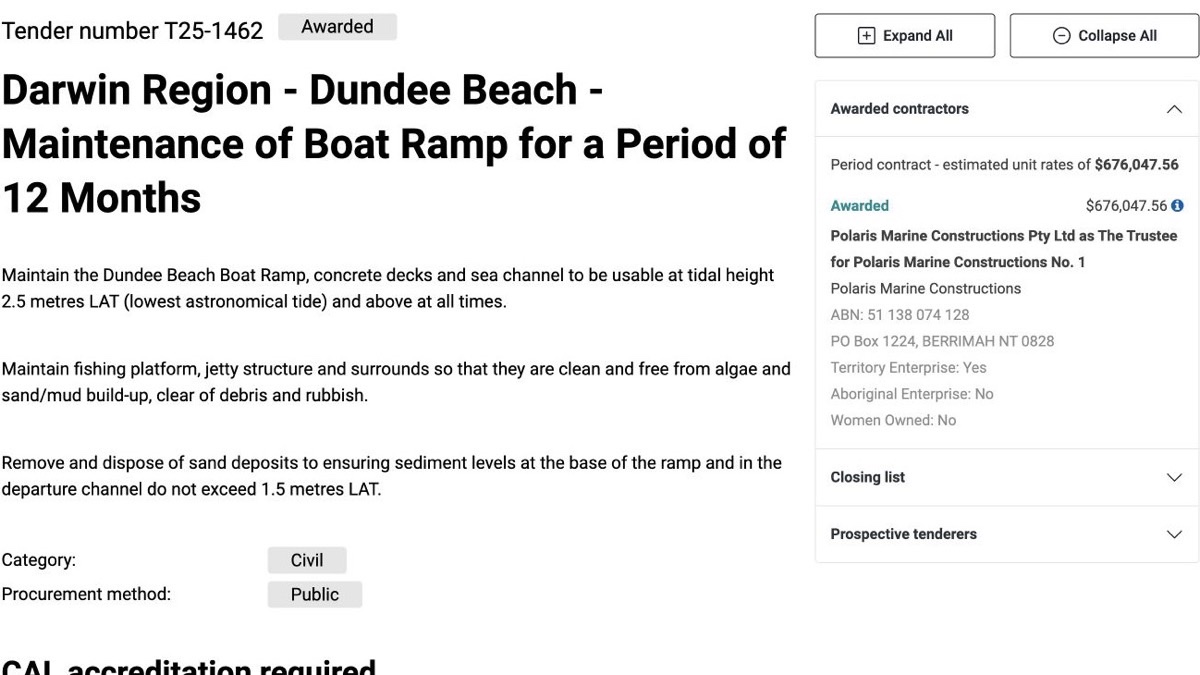Click the plus icon in Expand All
This screenshot has height=675, width=1200.
[x=867, y=36]
